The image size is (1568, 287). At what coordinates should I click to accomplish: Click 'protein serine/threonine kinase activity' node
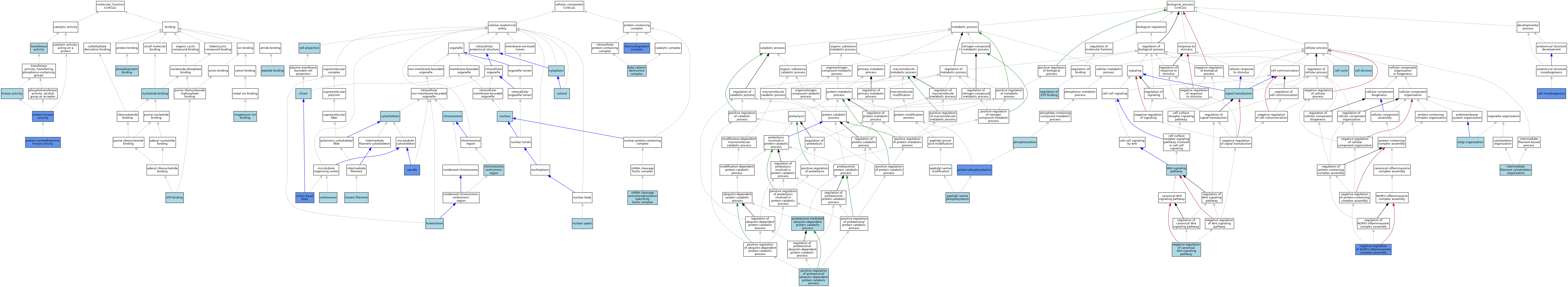pyautogui.click(x=43, y=142)
